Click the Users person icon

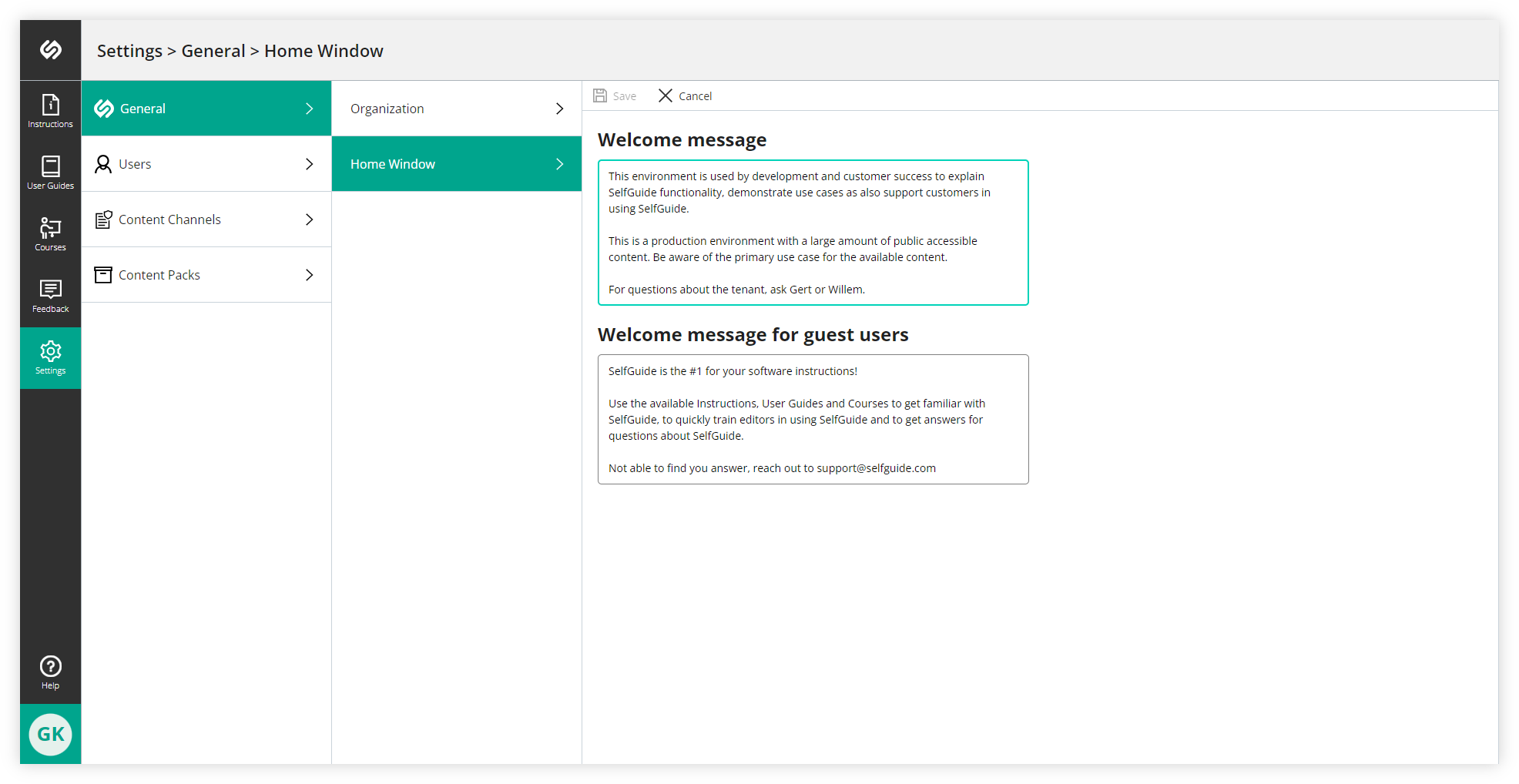(103, 164)
